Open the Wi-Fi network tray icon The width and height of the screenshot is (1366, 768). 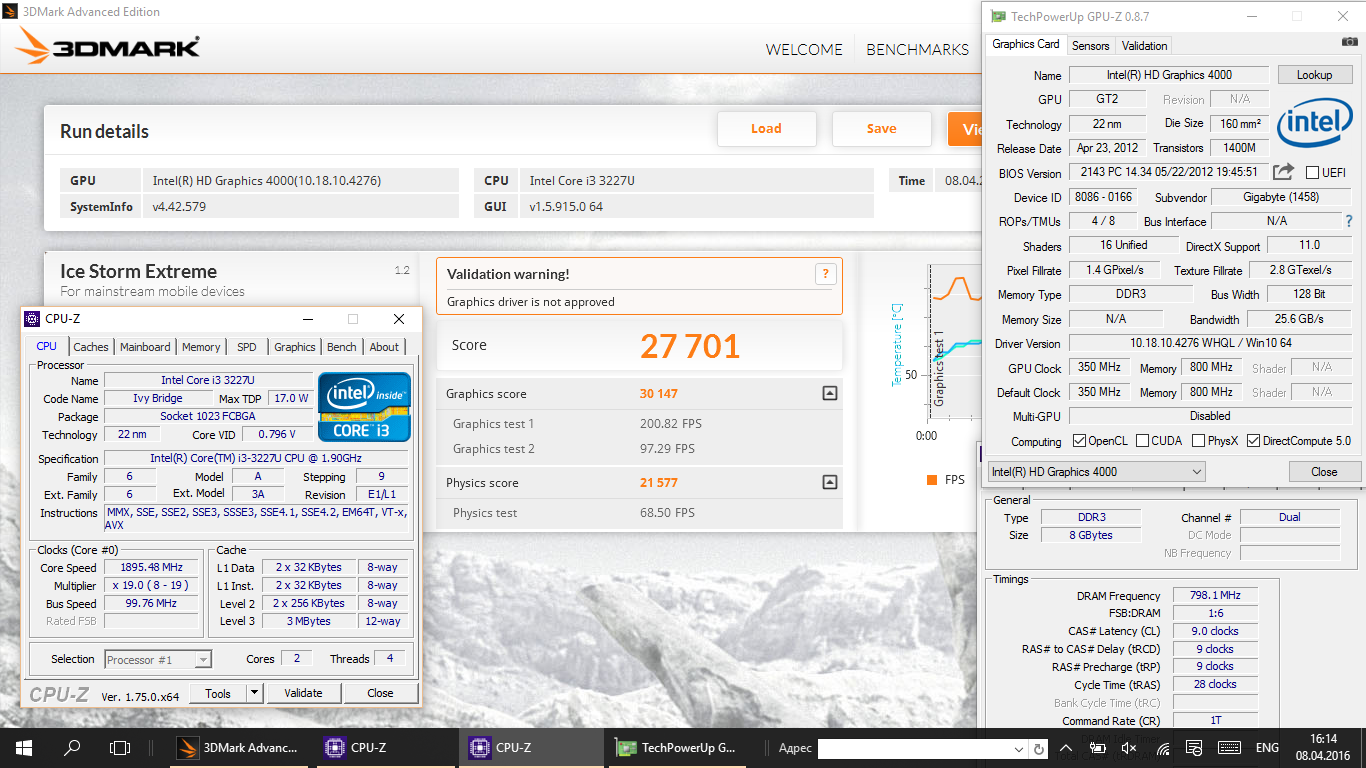(x=1163, y=747)
